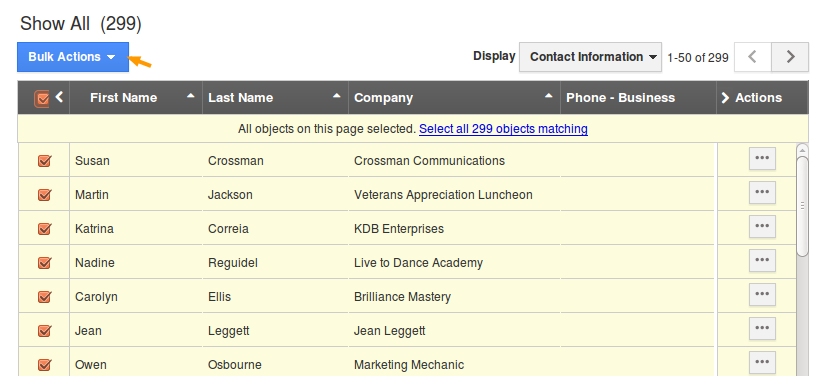Image resolution: width=823 pixels, height=376 pixels.
Task: Open actions menu for Carolyn Ellis
Action: pyautogui.click(x=762, y=295)
